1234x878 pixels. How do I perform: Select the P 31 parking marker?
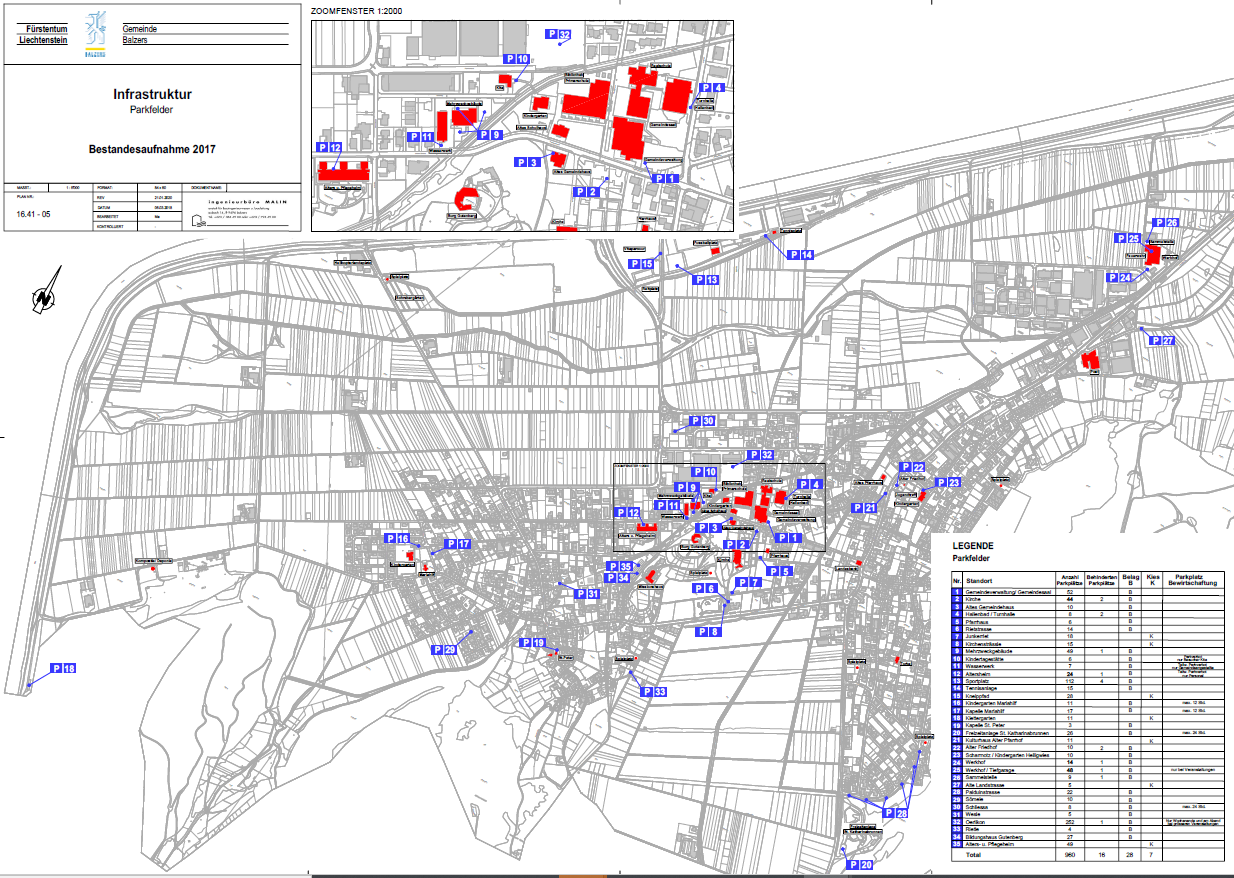586,594
